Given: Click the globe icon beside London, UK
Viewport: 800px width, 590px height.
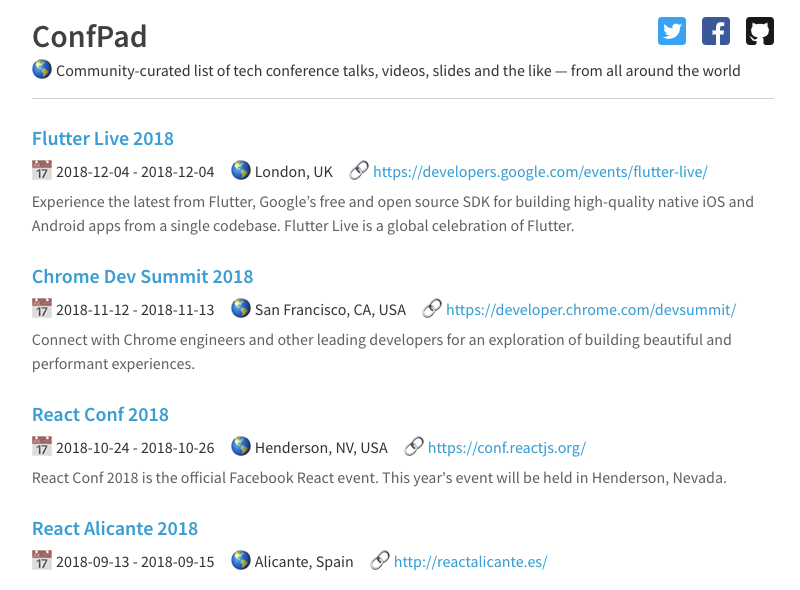Looking at the screenshot, I should point(241,170).
